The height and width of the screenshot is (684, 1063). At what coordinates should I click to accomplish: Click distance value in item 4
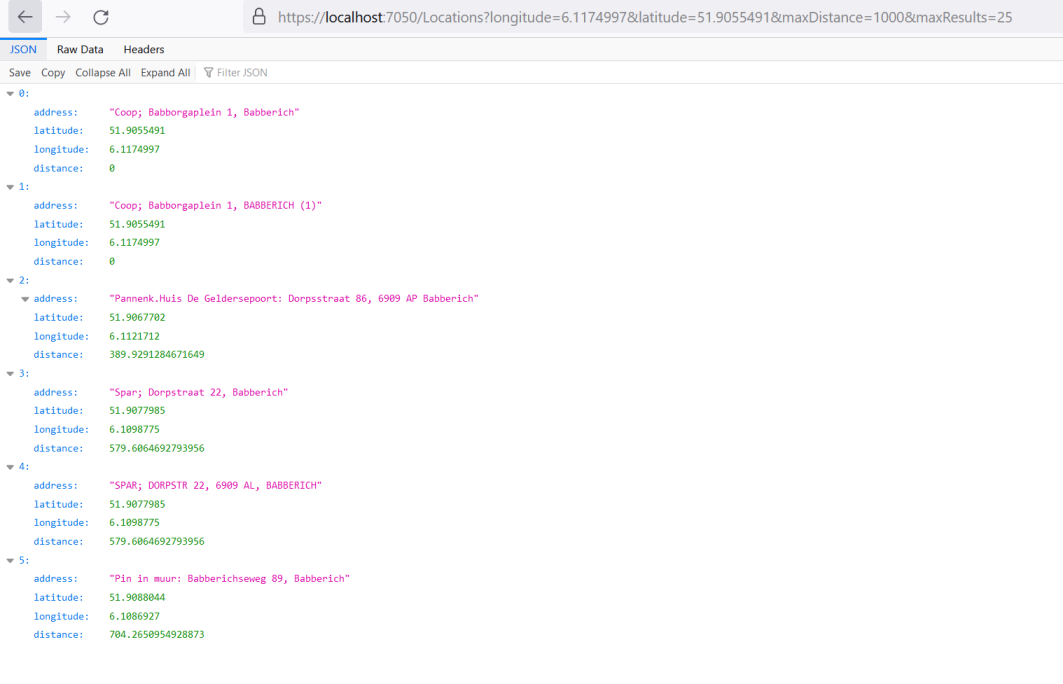pyautogui.click(x=157, y=542)
